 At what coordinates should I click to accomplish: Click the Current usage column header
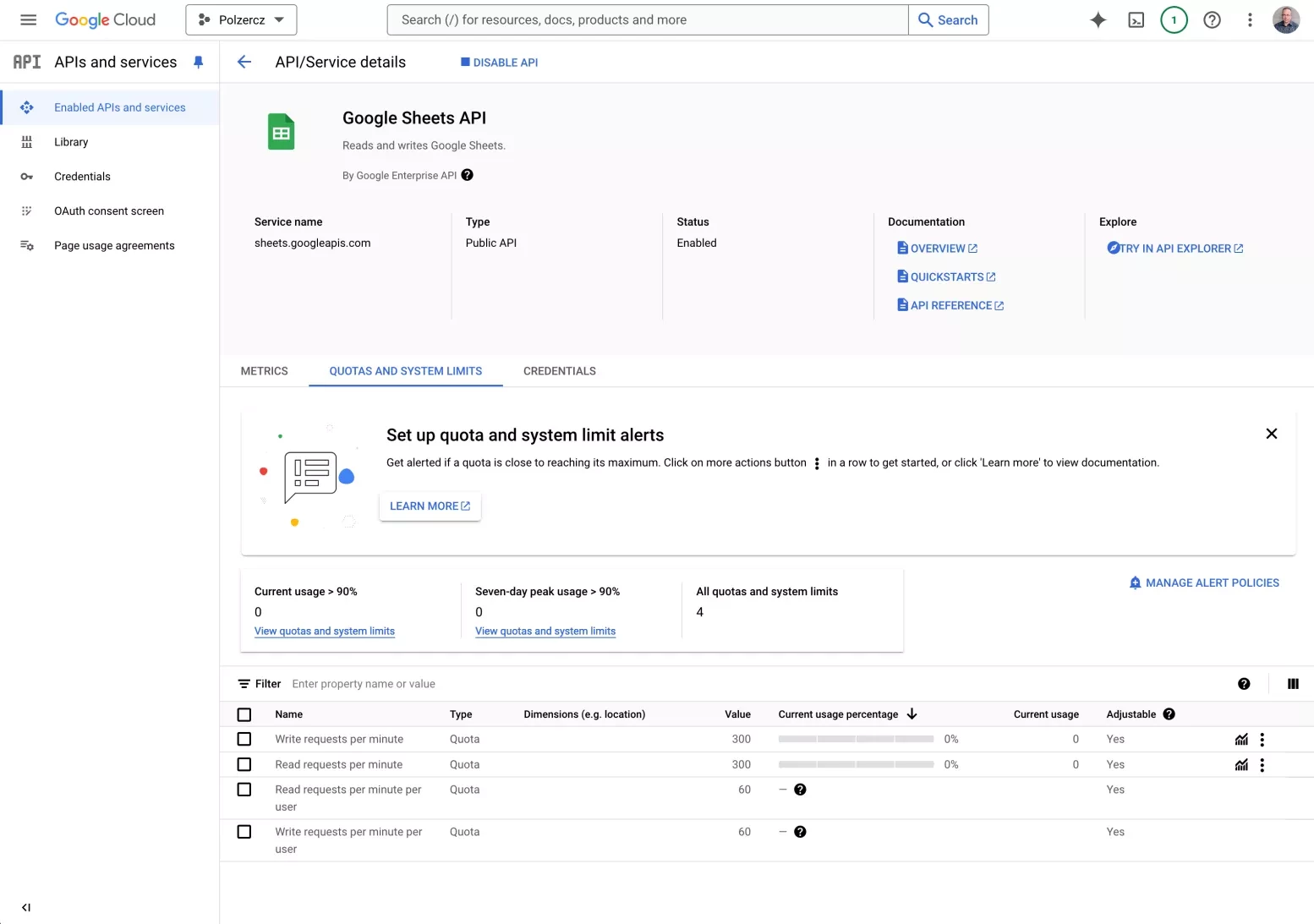coord(1046,714)
